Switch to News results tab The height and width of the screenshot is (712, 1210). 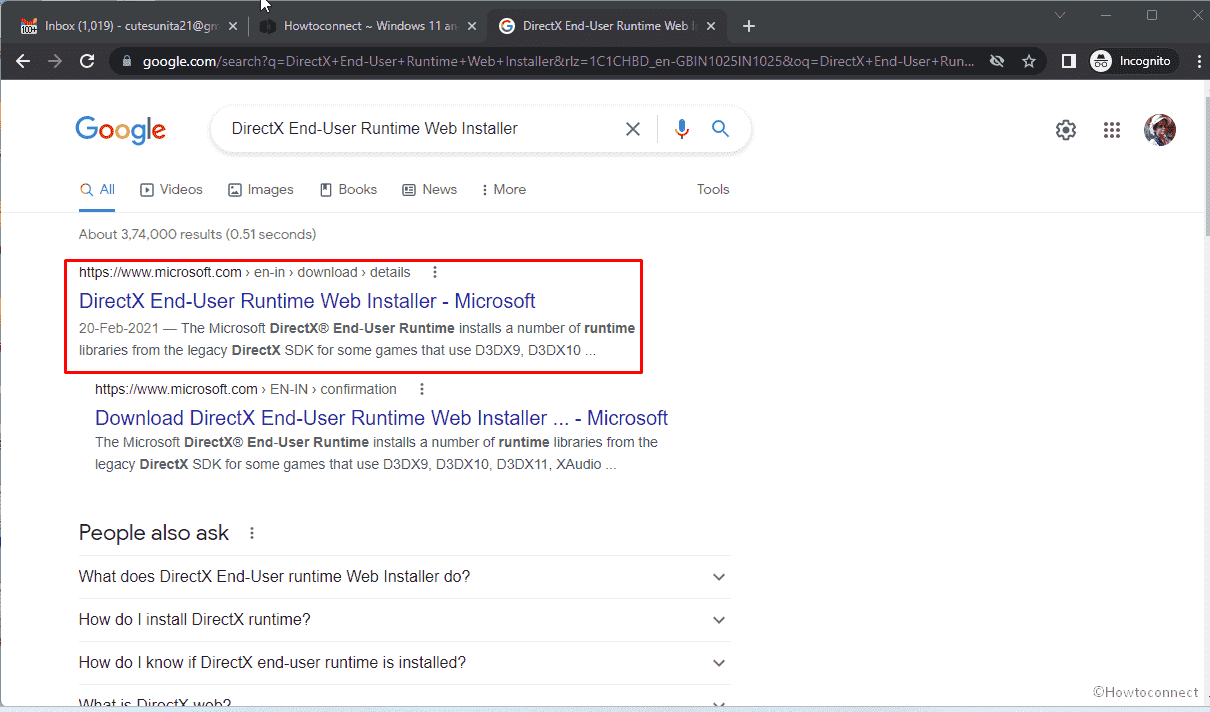click(429, 190)
